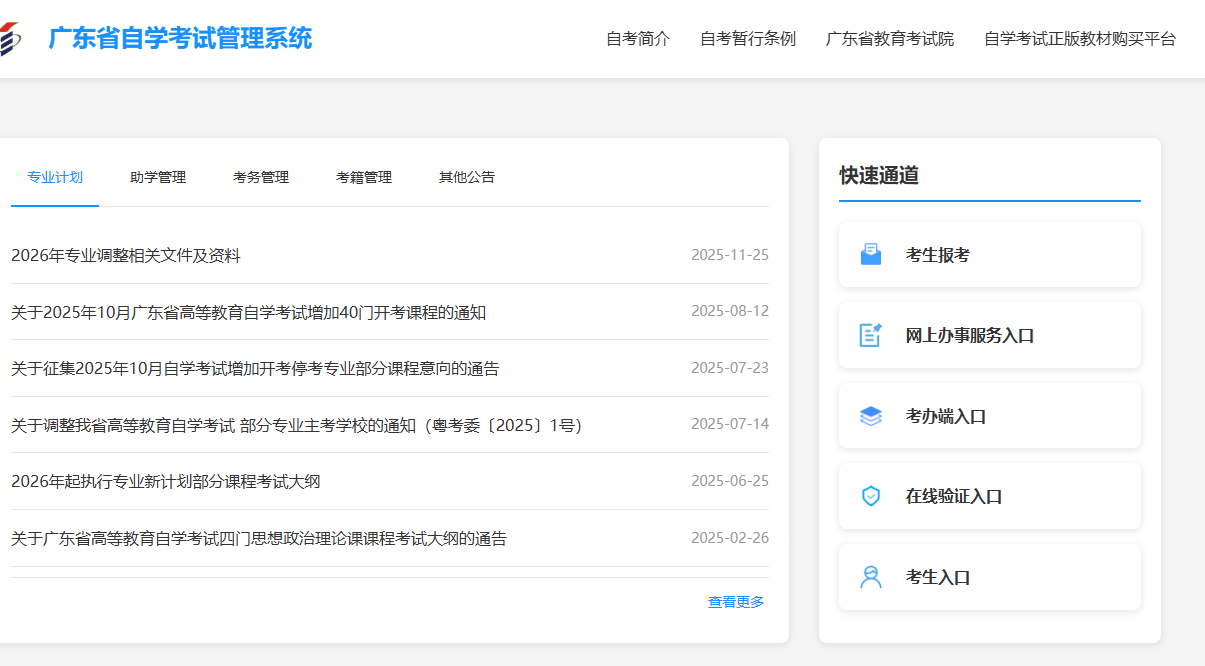Open notice about 增加40门开考课程
This screenshot has height=666, width=1205.
coord(248,313)
